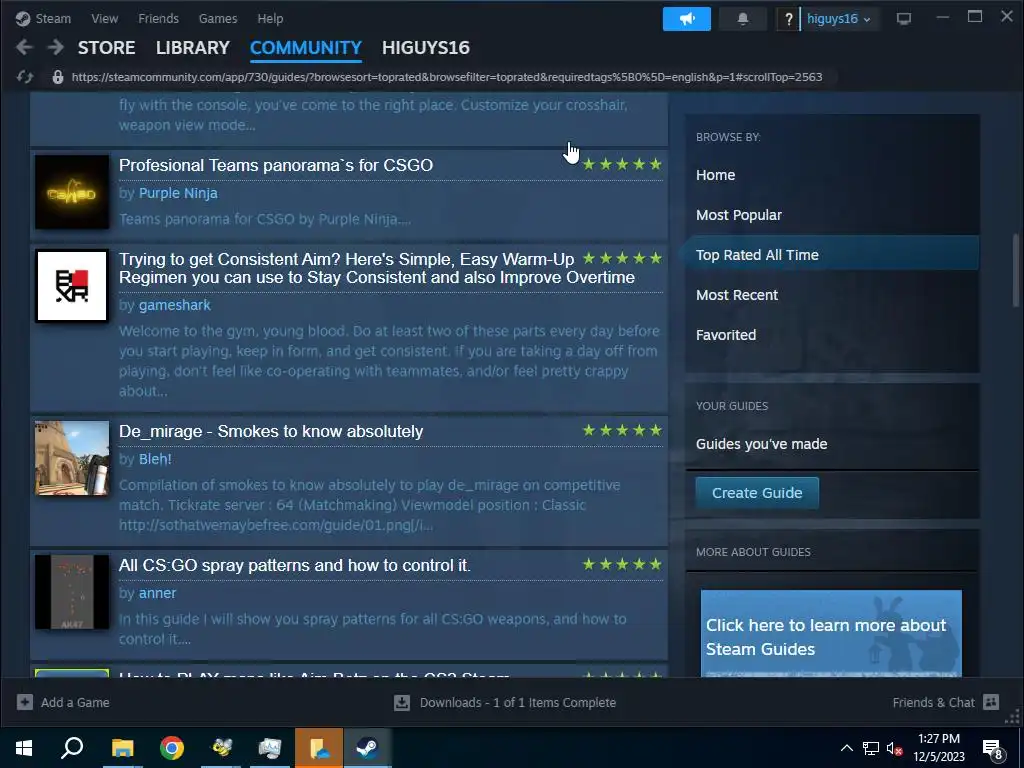This screenshot has width=1024, height=768.
Task: Browse guides by Home
Action: [715, 175]
